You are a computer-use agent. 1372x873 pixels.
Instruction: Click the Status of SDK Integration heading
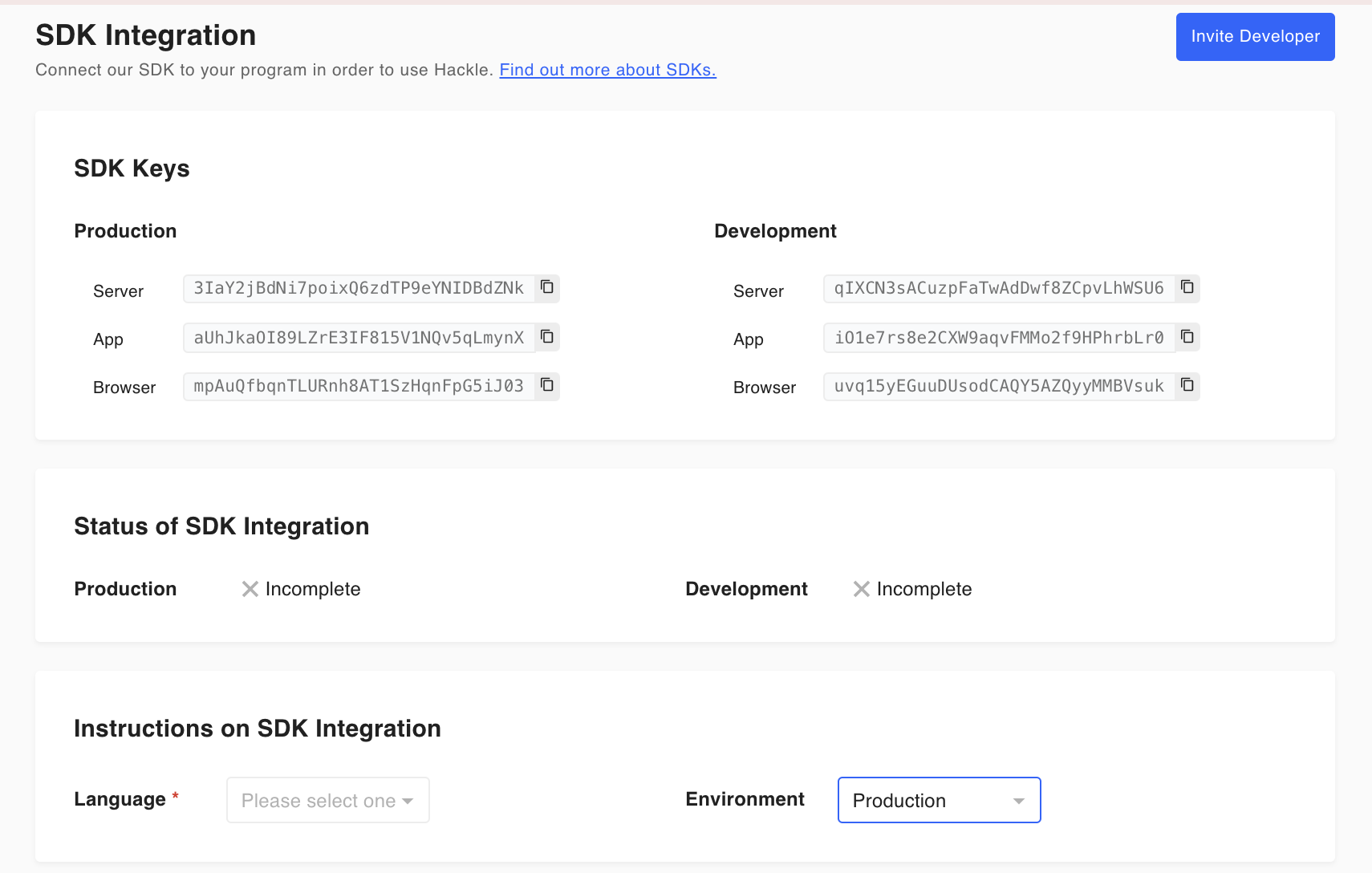(x=221, y=526)
